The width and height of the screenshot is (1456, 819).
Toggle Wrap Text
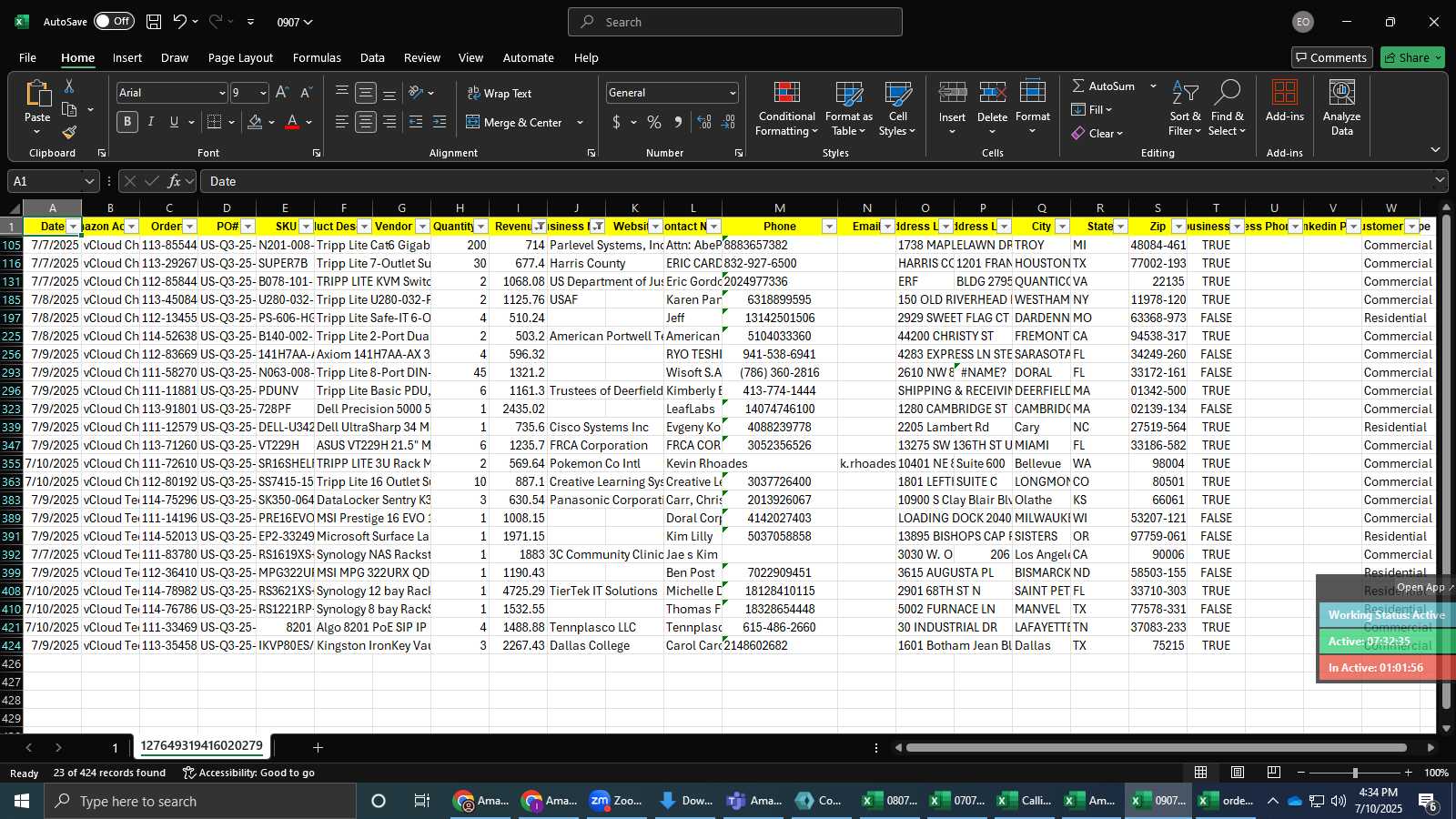(500, 93)
